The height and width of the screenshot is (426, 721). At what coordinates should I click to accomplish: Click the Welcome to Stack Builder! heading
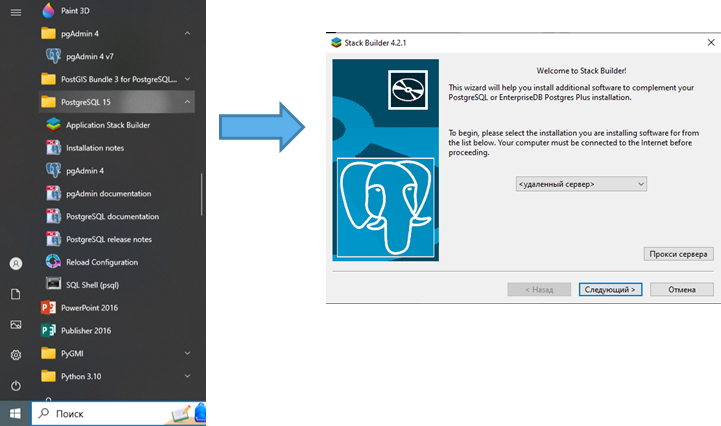pos(581,71)
